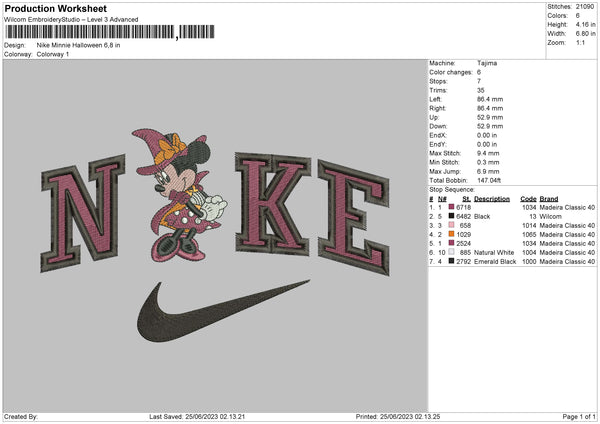This screenshot has height=424, width=600.
Task: Click the Stop Sequence heading
Action: tap(452, 190)
